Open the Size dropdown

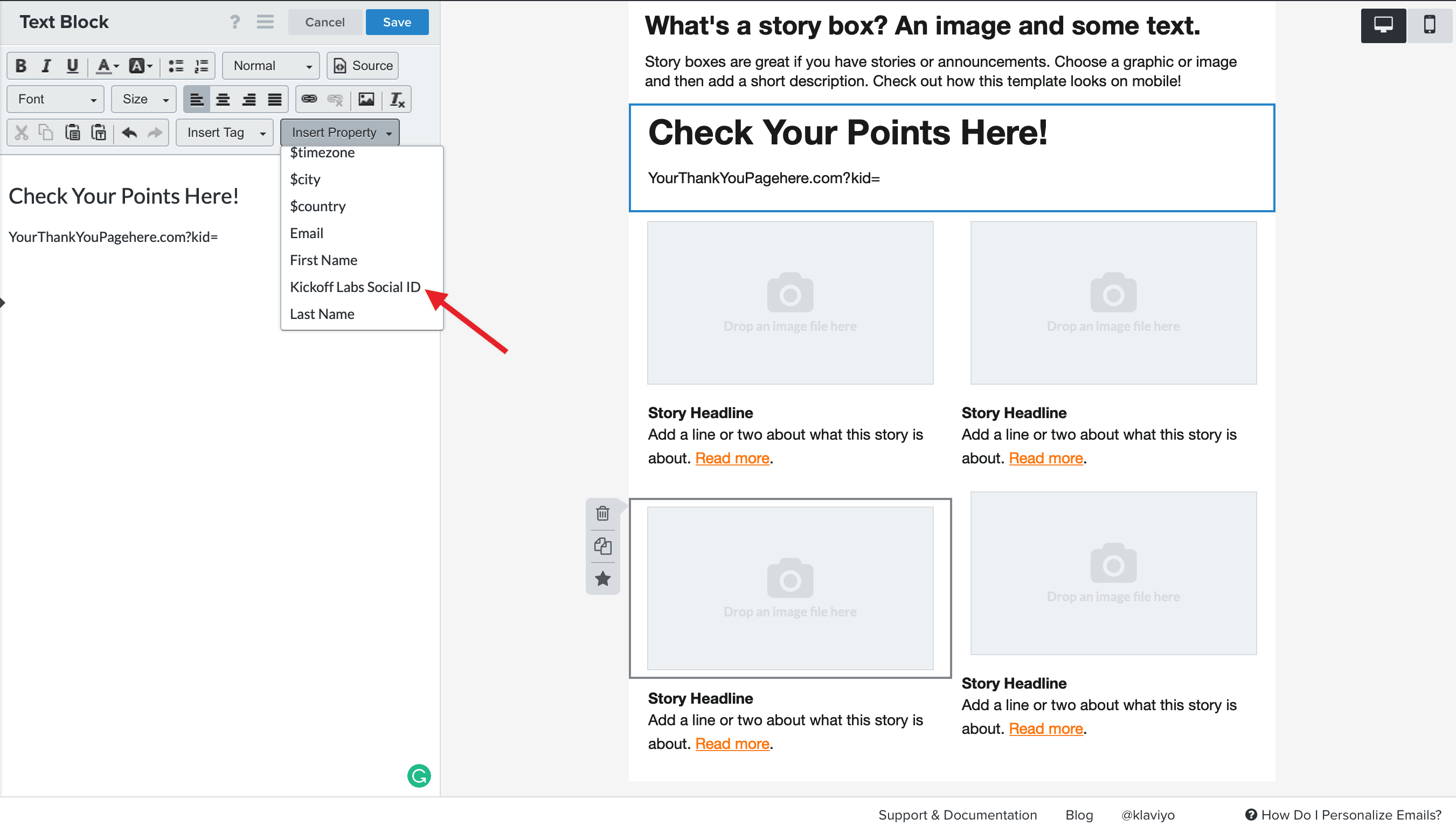144,100
